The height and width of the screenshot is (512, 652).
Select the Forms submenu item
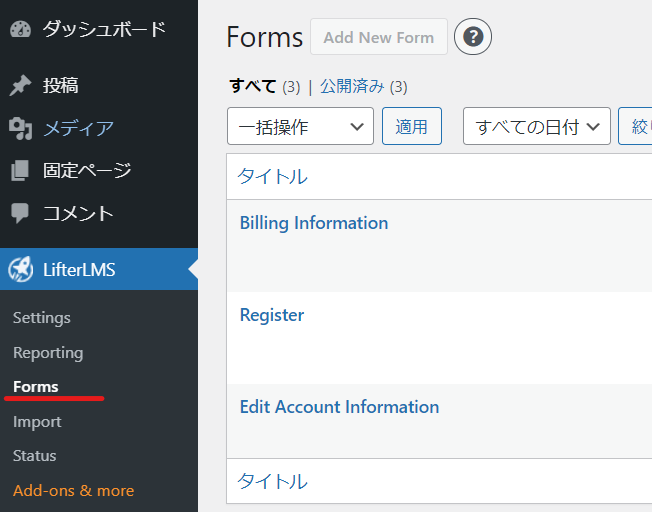[x=36, y=387]
